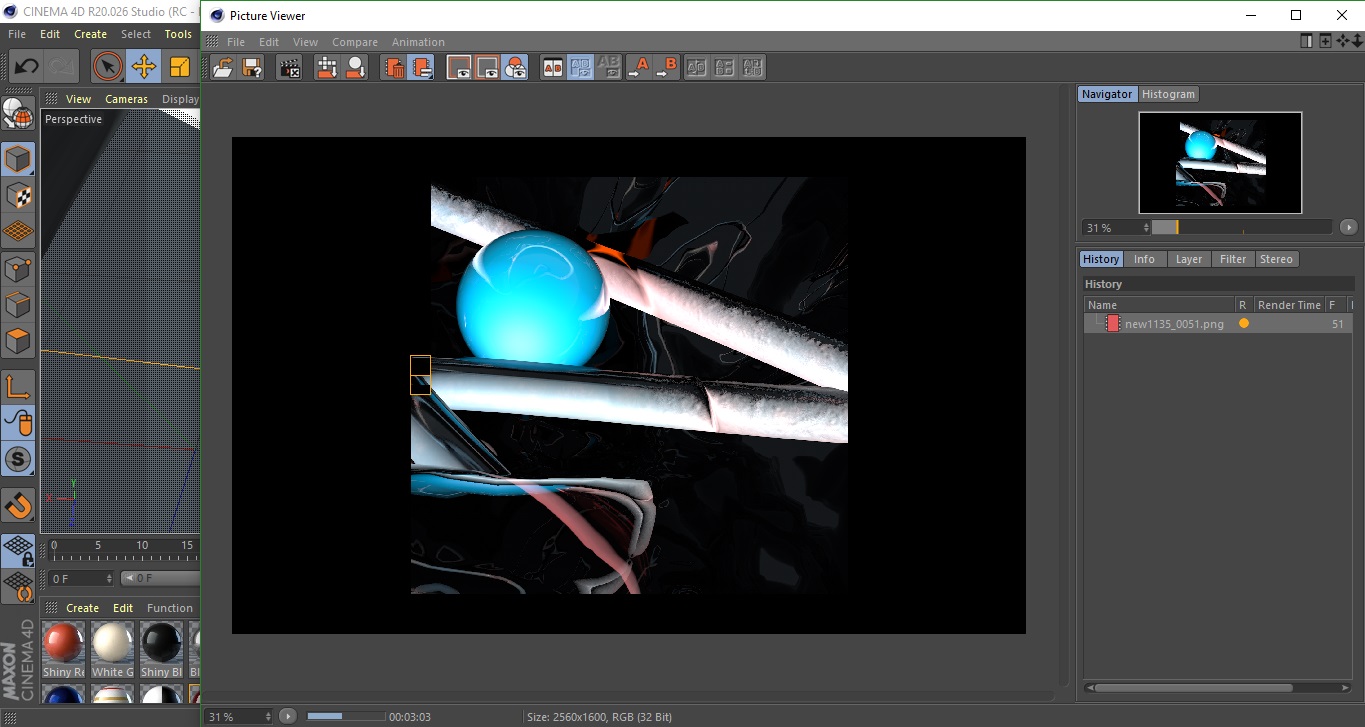Select the Live Selection tool
The height and width of the screenshot is (727, 1365).
tap(108, 67)
